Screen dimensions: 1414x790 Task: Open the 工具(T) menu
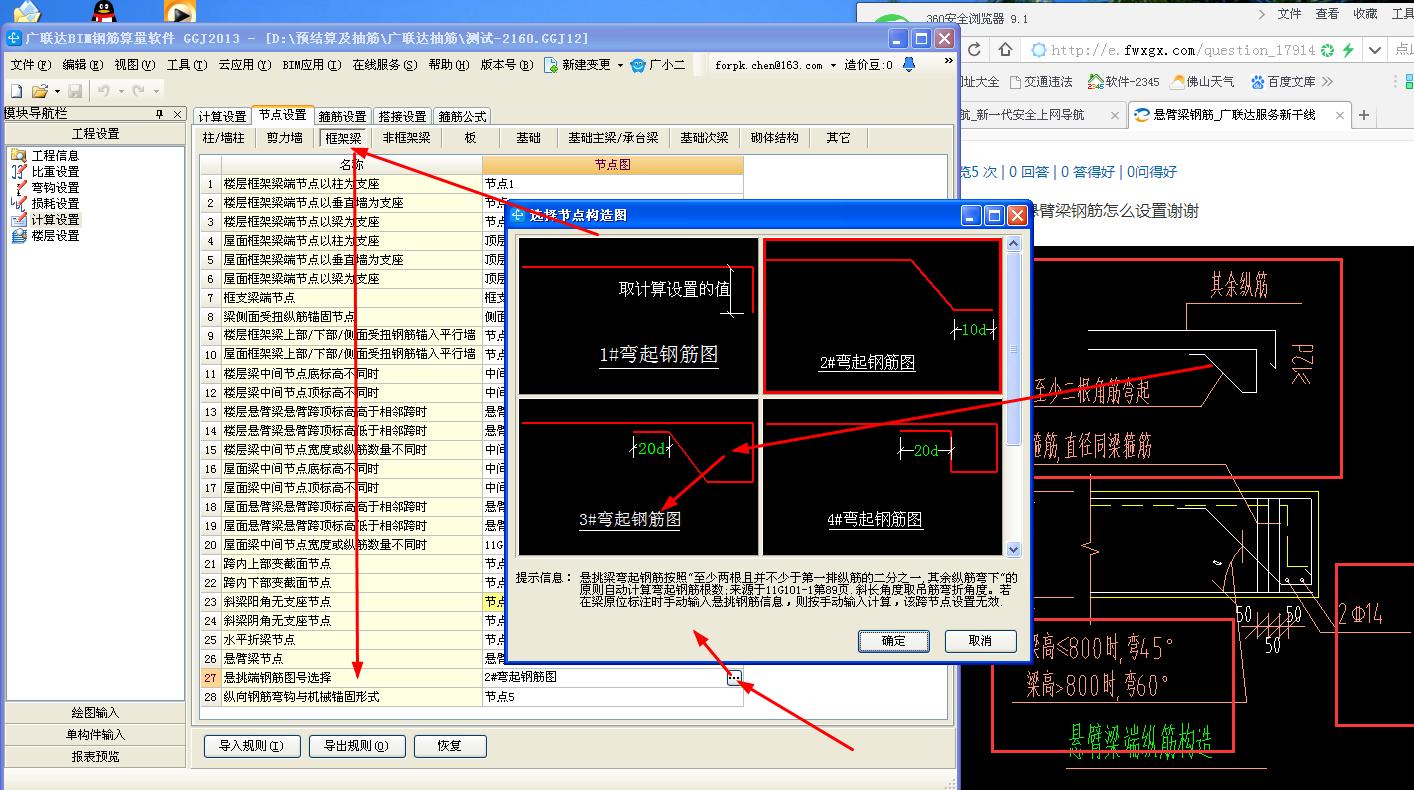186,65
